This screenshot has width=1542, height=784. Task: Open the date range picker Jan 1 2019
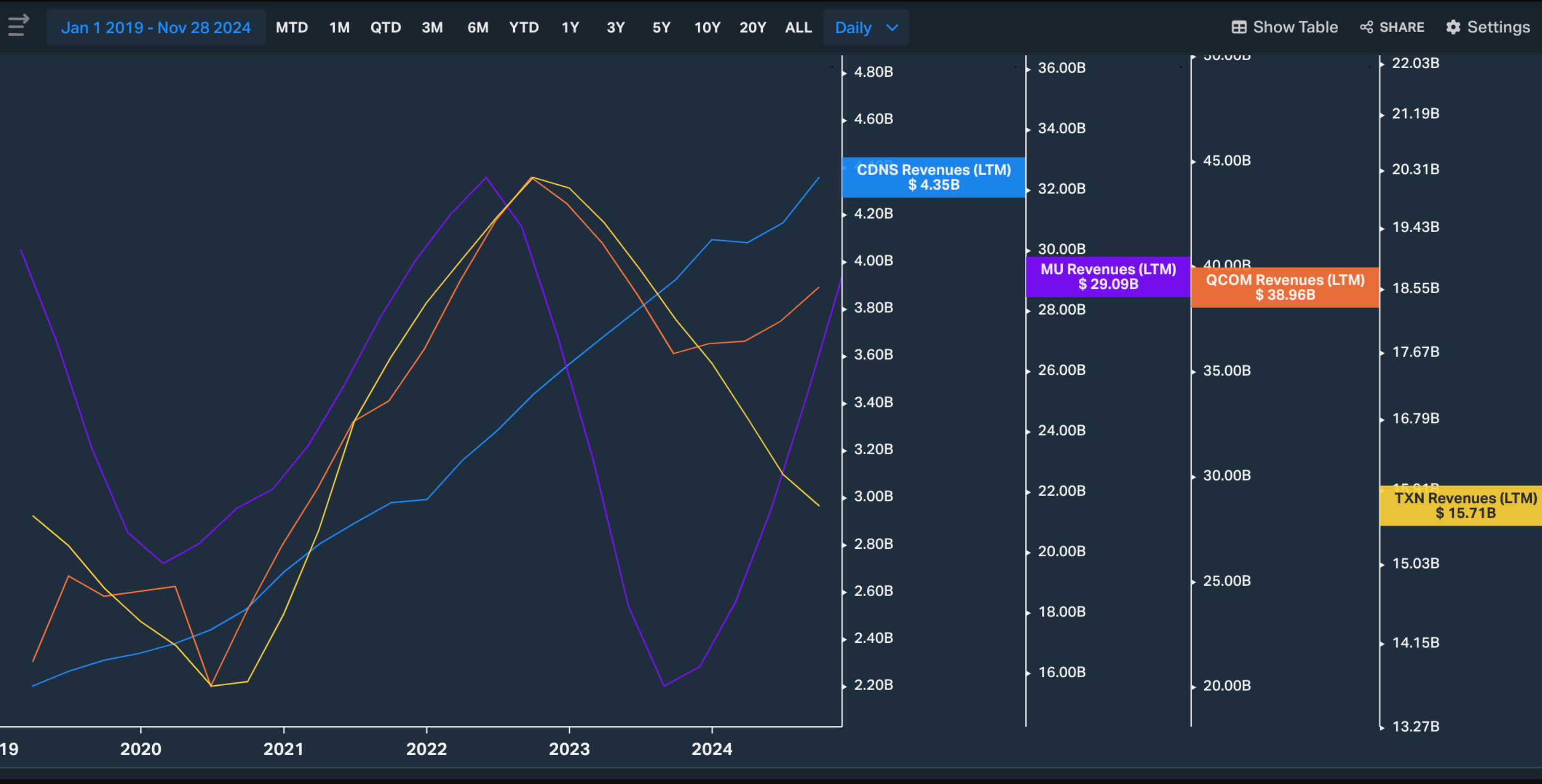(x=156, y=27)
